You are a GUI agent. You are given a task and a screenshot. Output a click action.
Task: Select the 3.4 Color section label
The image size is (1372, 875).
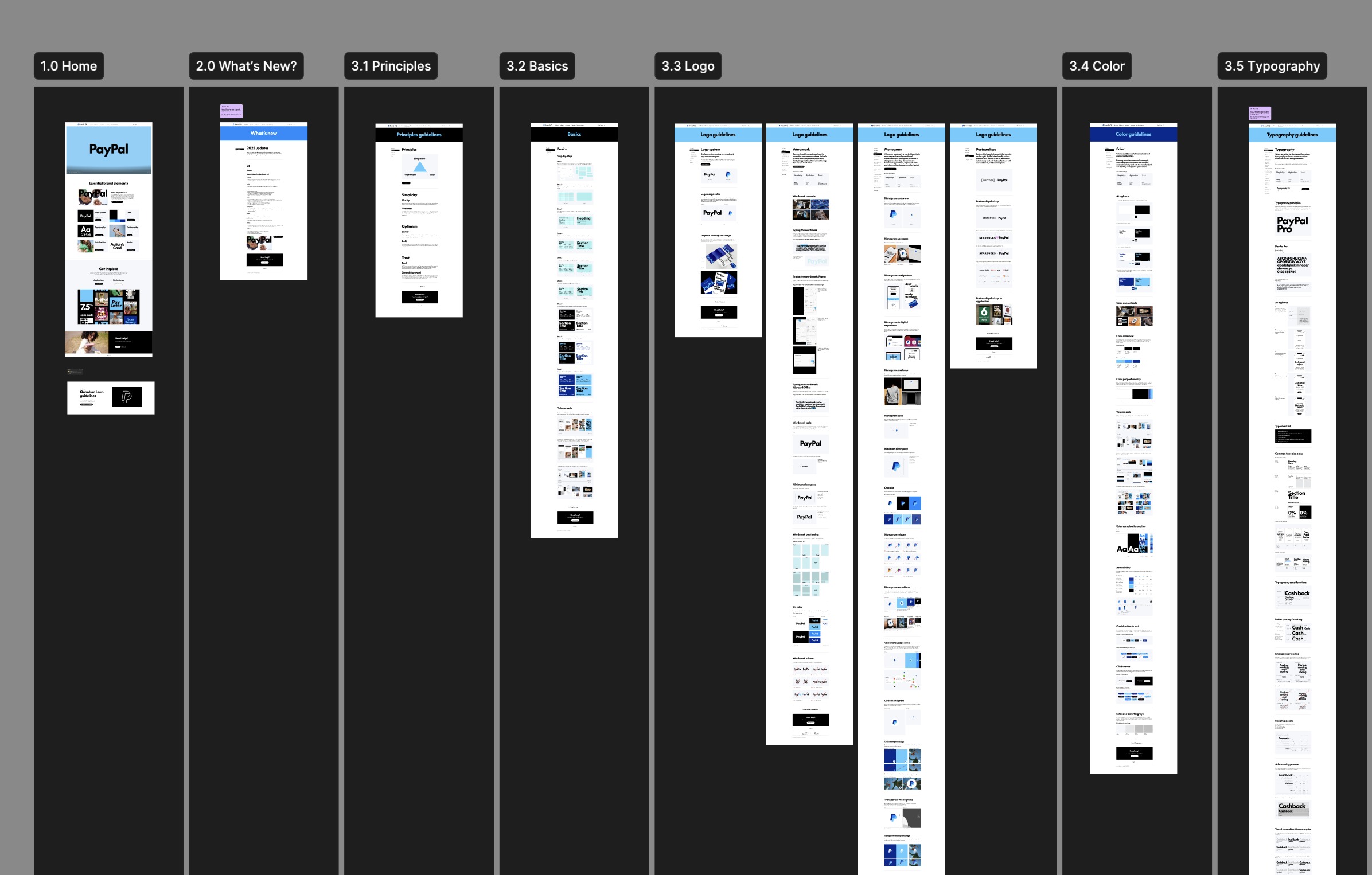1097,66
